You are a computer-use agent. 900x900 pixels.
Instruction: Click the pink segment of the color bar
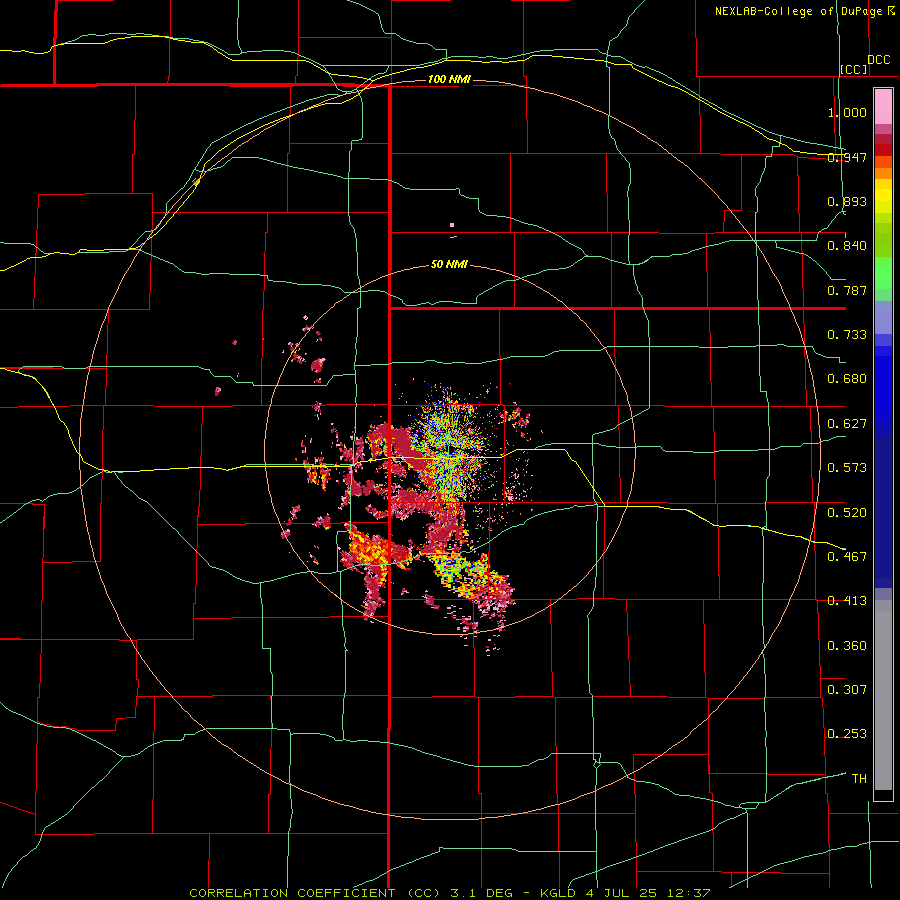(x=883, y=107)
